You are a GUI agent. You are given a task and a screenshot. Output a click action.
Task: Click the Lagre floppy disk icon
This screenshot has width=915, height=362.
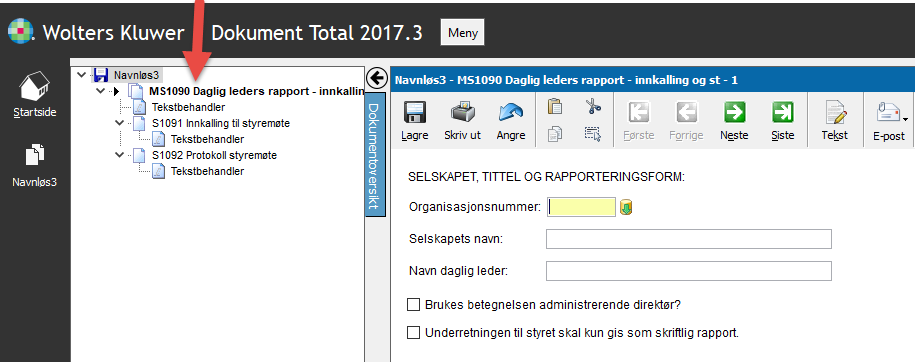click(x=414, y=113)
